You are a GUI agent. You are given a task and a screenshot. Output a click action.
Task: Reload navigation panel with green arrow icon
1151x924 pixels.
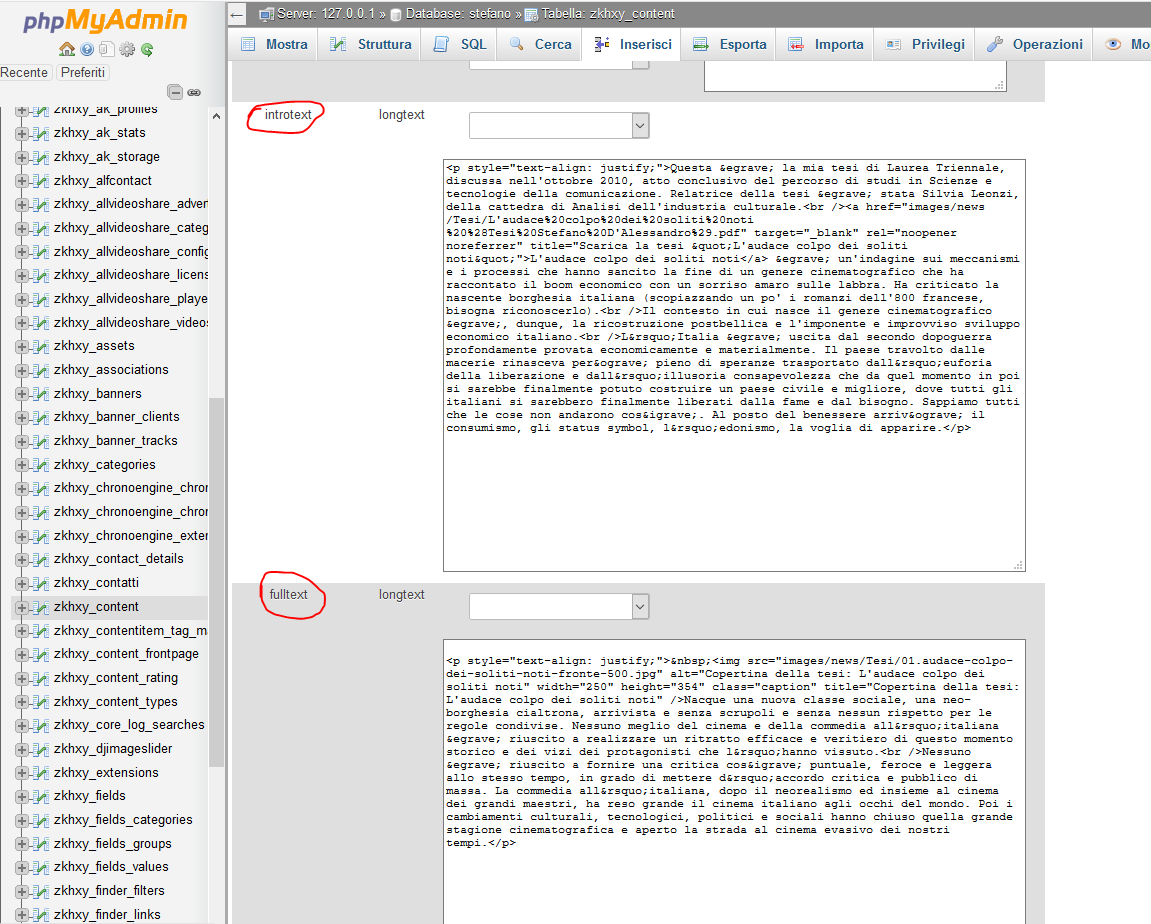pyautogui.click(x=147, y=49)
